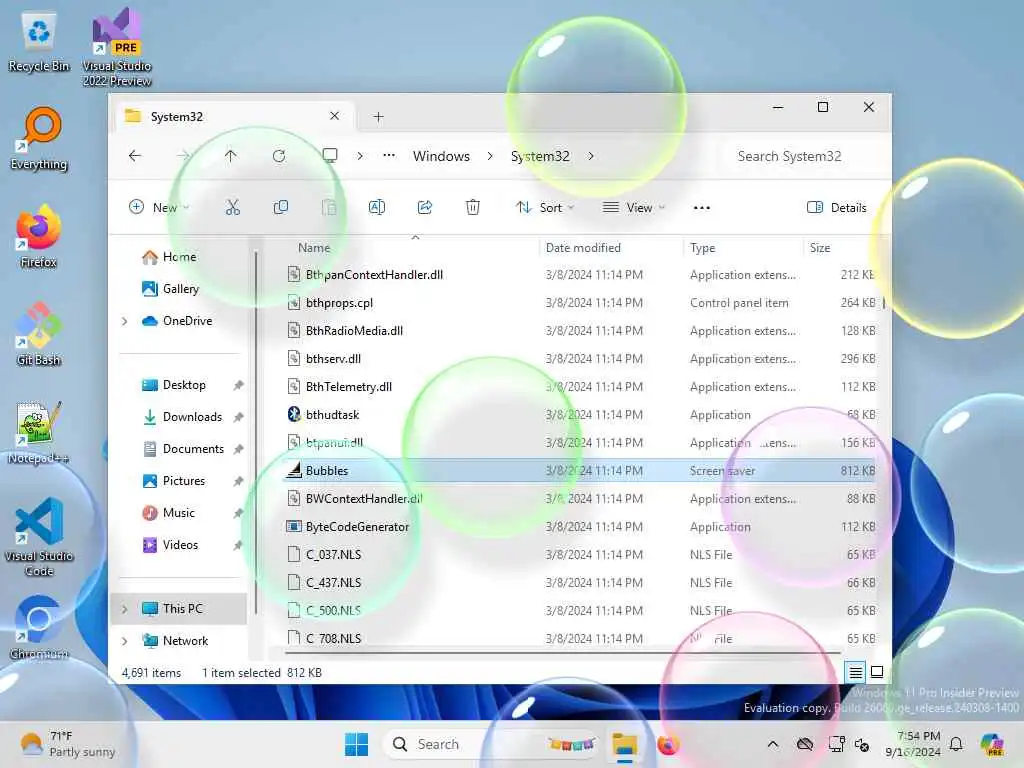Expand the OneDrive tree node
The height and width of the screenshot is (768, 1024).
coord(125,321)
